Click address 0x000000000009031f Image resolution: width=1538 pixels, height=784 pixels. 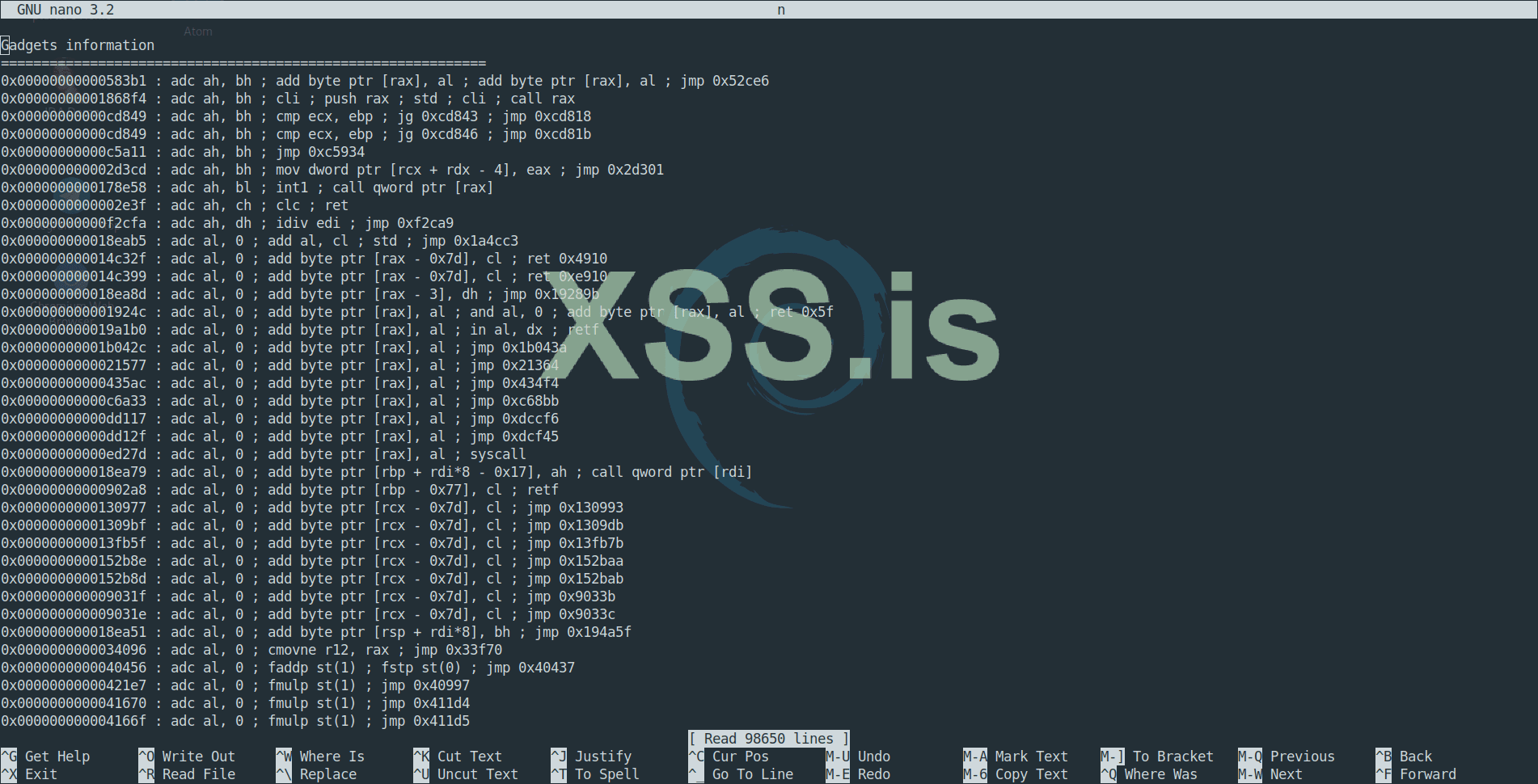(x=74, y=596)
